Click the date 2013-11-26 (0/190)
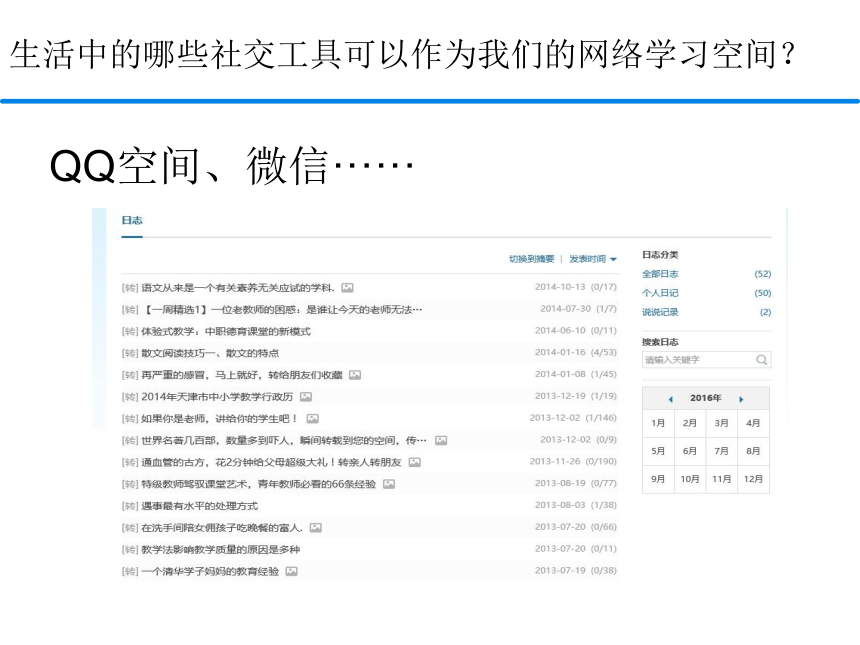 click(x=573, y=461)
